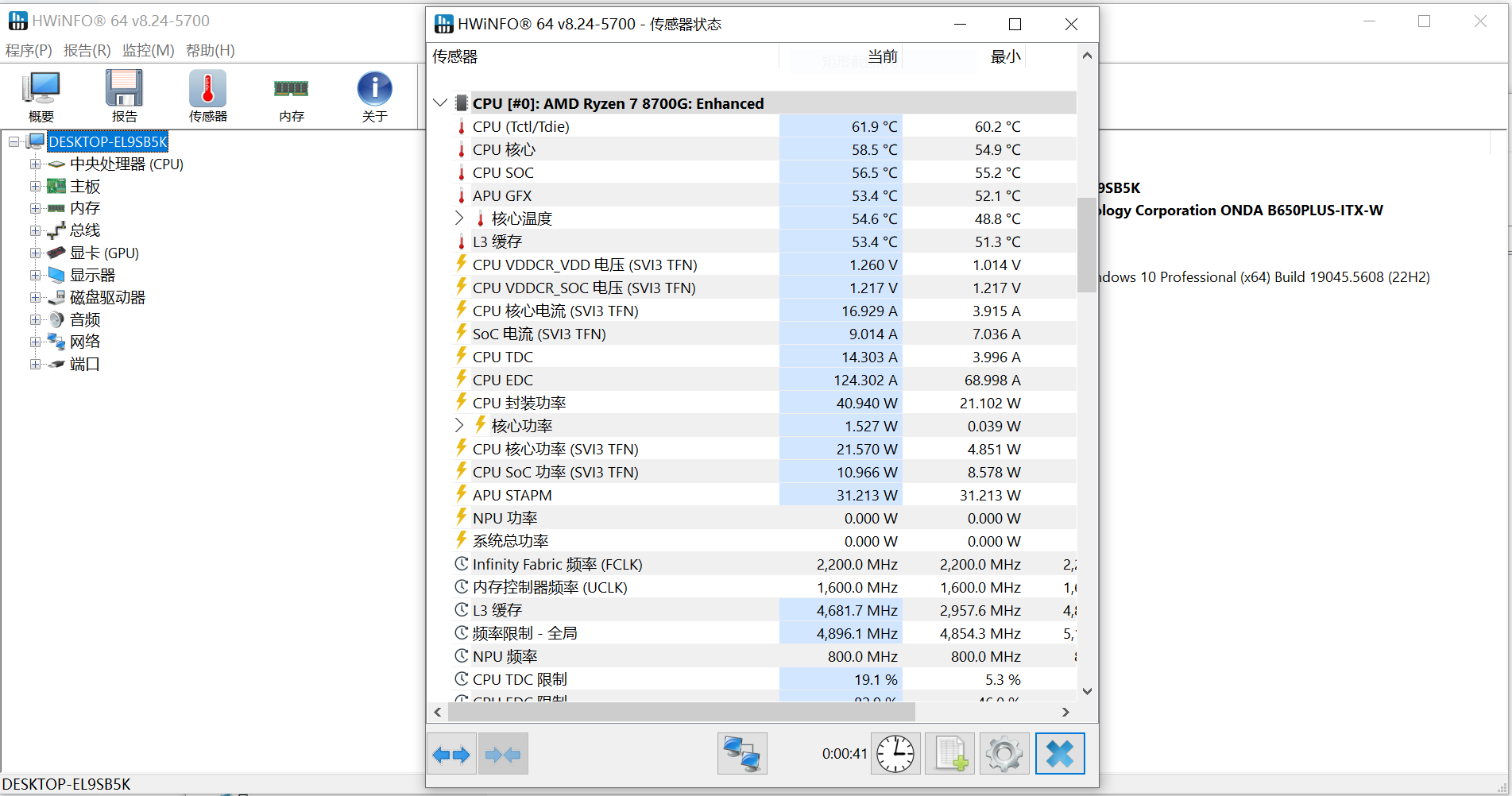Viewport: 1512px width, 796px height.
Task: Expand the 内存 tree node
Action: (x=35, y=208)
